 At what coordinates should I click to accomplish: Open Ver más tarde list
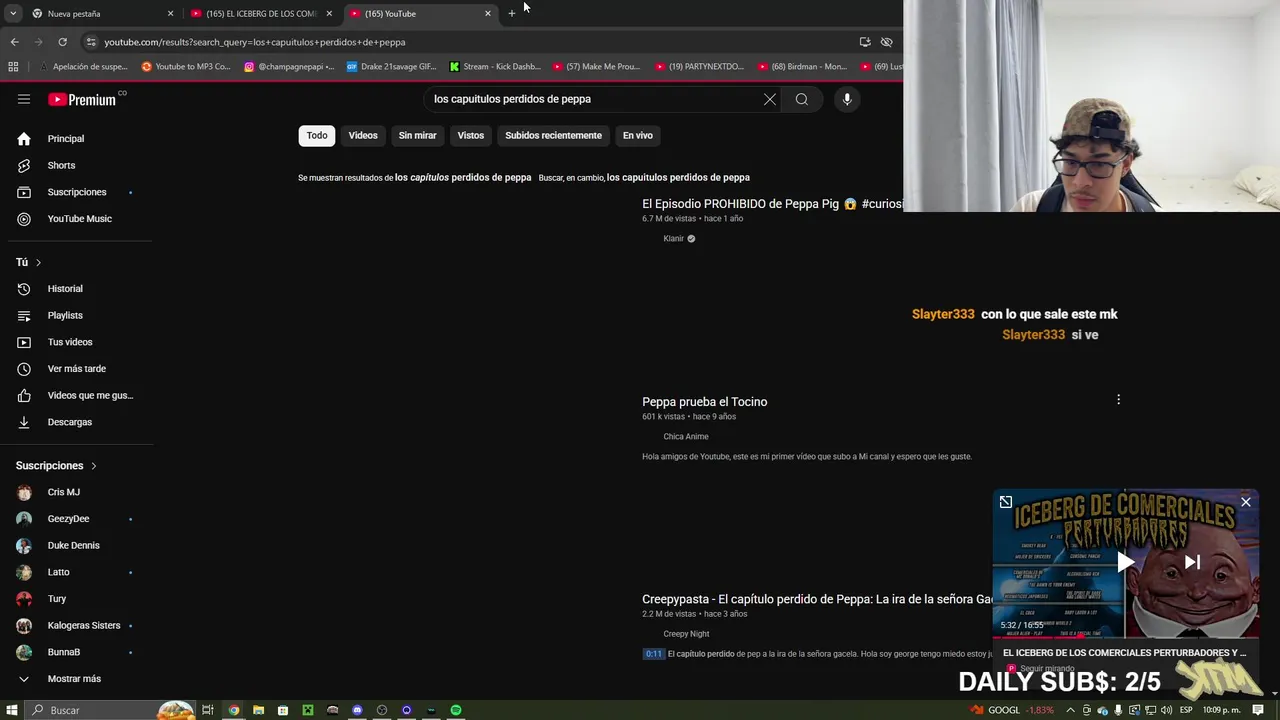click(77, 369)
